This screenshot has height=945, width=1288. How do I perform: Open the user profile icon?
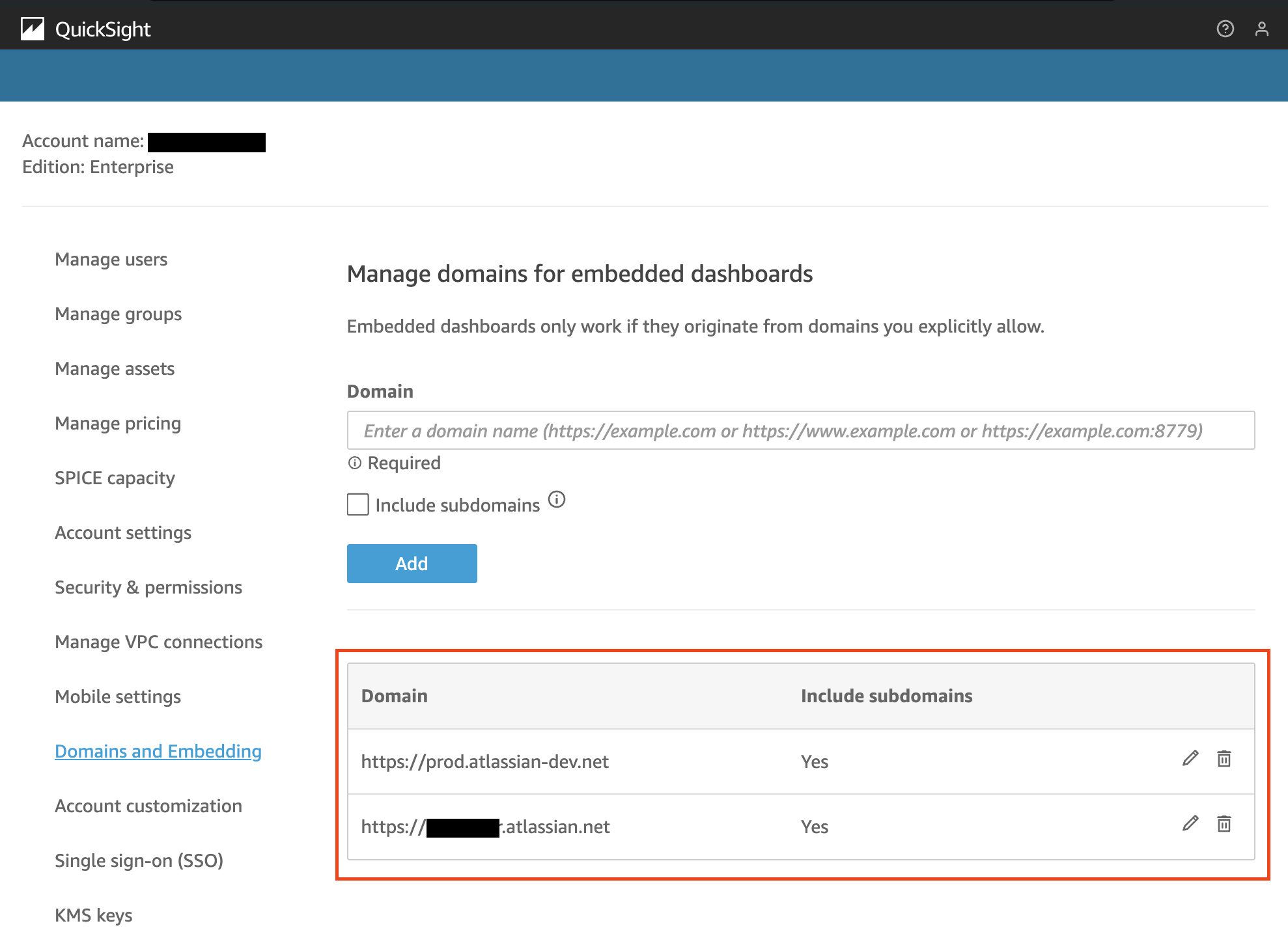coord(1261,29)
